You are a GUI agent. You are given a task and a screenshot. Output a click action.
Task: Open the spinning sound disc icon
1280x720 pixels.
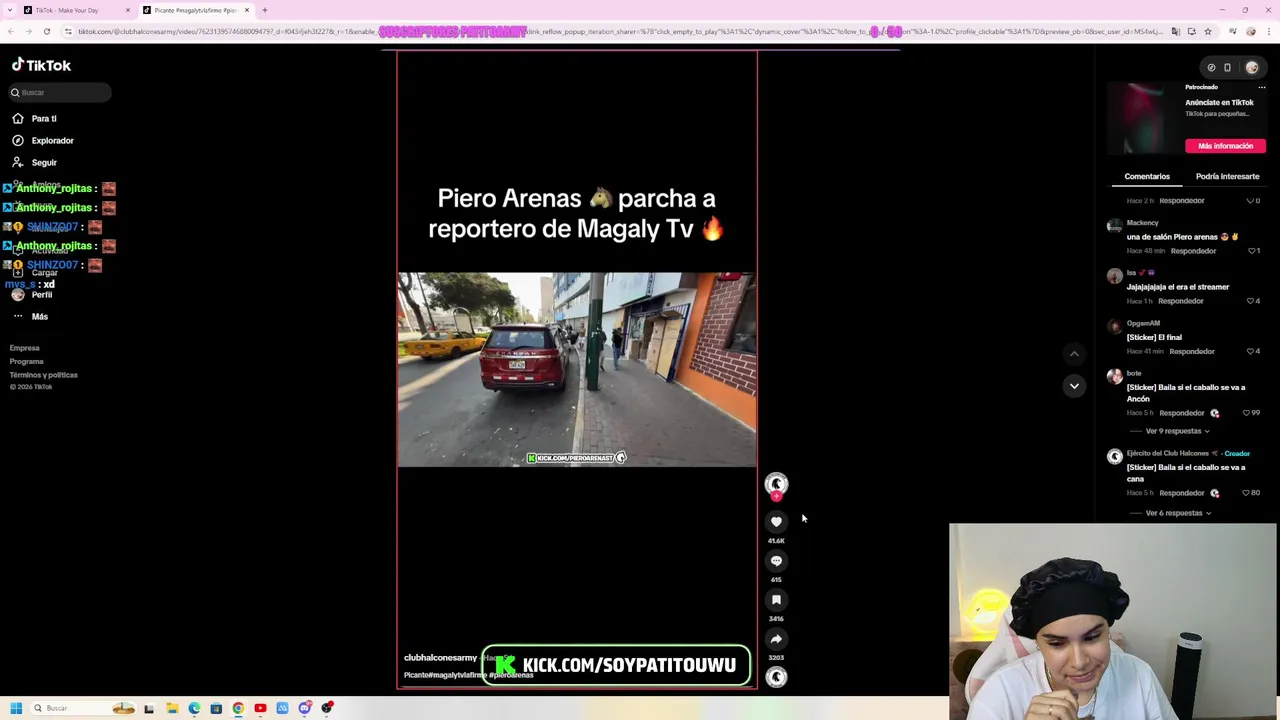776,677
